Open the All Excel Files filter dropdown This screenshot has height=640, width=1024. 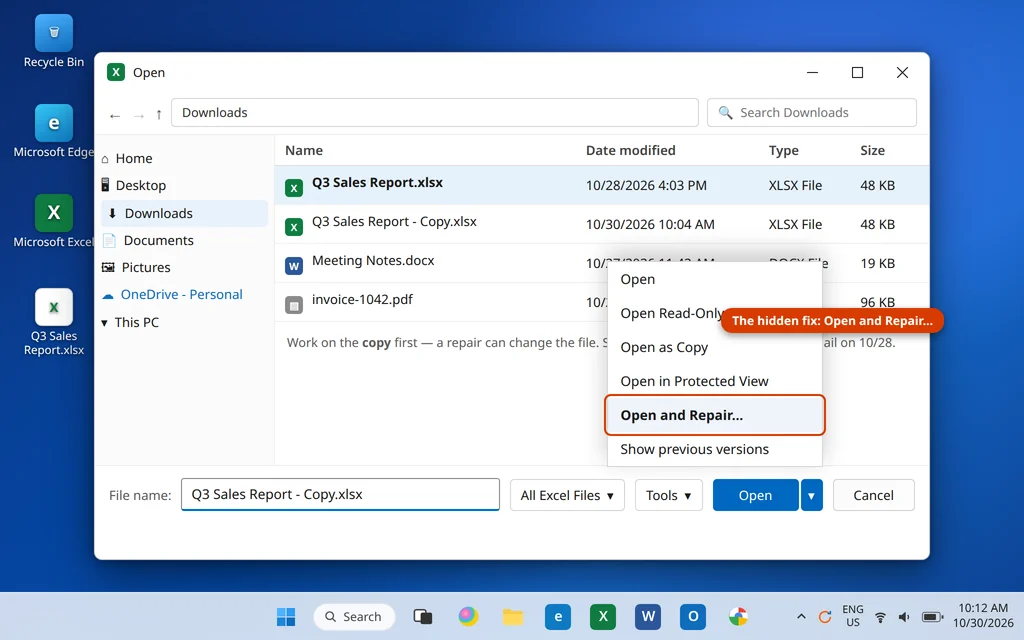tap(567, 495)
